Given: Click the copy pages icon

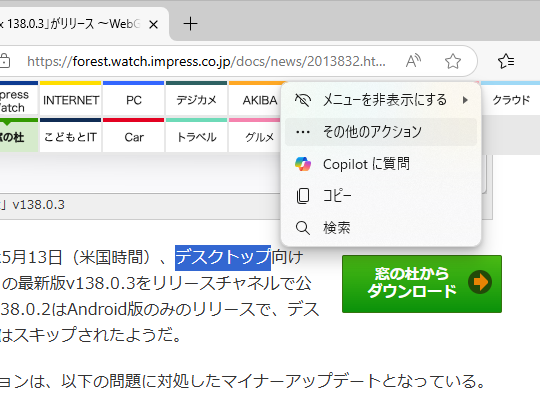Looking at the screenshot, I should coord(303,196).
